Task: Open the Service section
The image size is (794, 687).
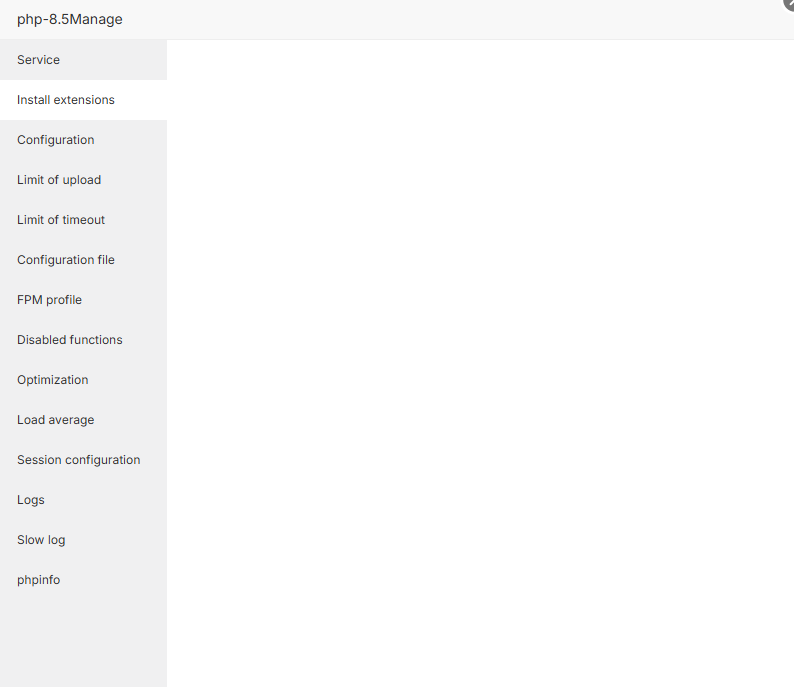Action: 39,60
